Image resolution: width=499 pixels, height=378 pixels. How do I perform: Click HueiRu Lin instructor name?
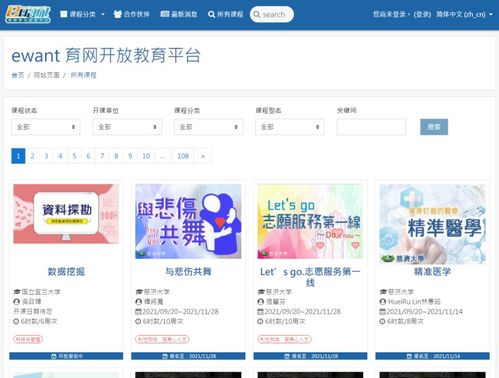[414, 302]
